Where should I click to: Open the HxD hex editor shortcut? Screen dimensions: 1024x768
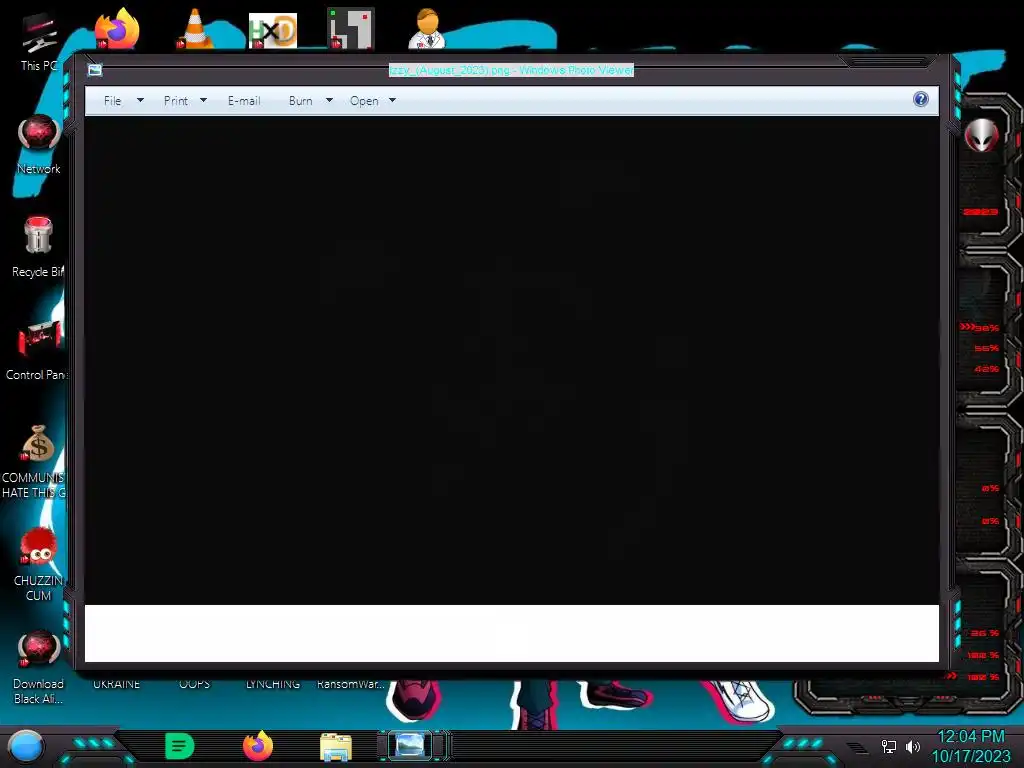click(x=273, y=30)
